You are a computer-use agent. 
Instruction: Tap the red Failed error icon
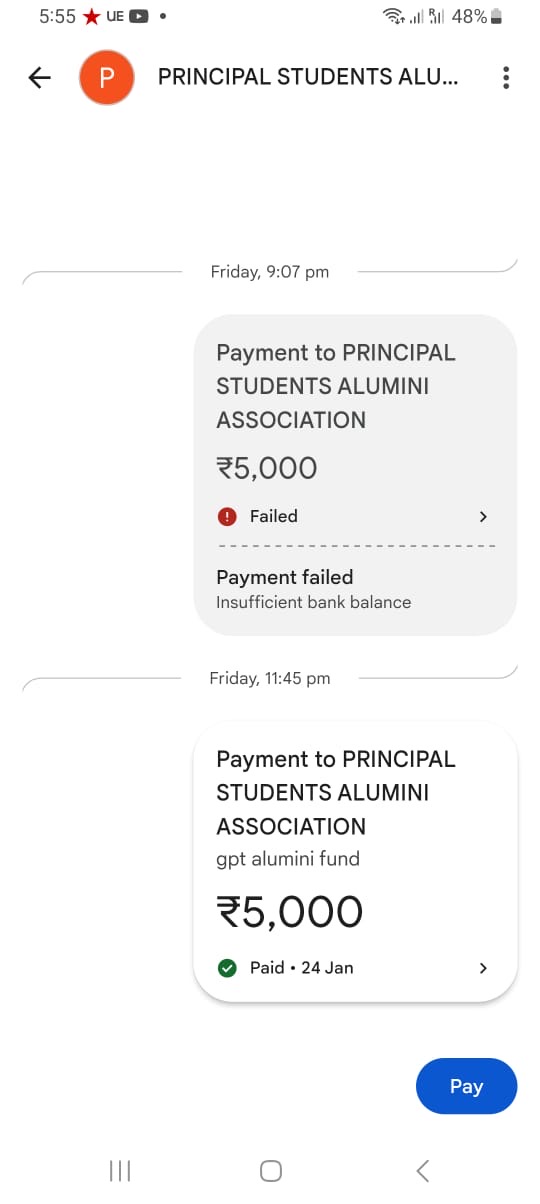point(227,517)
